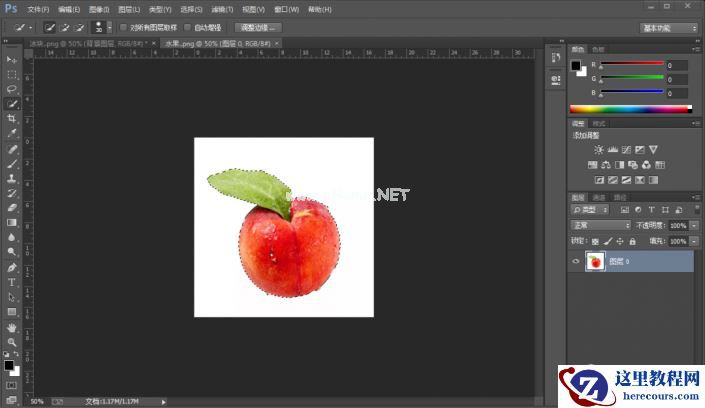Select the Rectangle shape tool
705x408 pixels.
[x=12, y=312]
